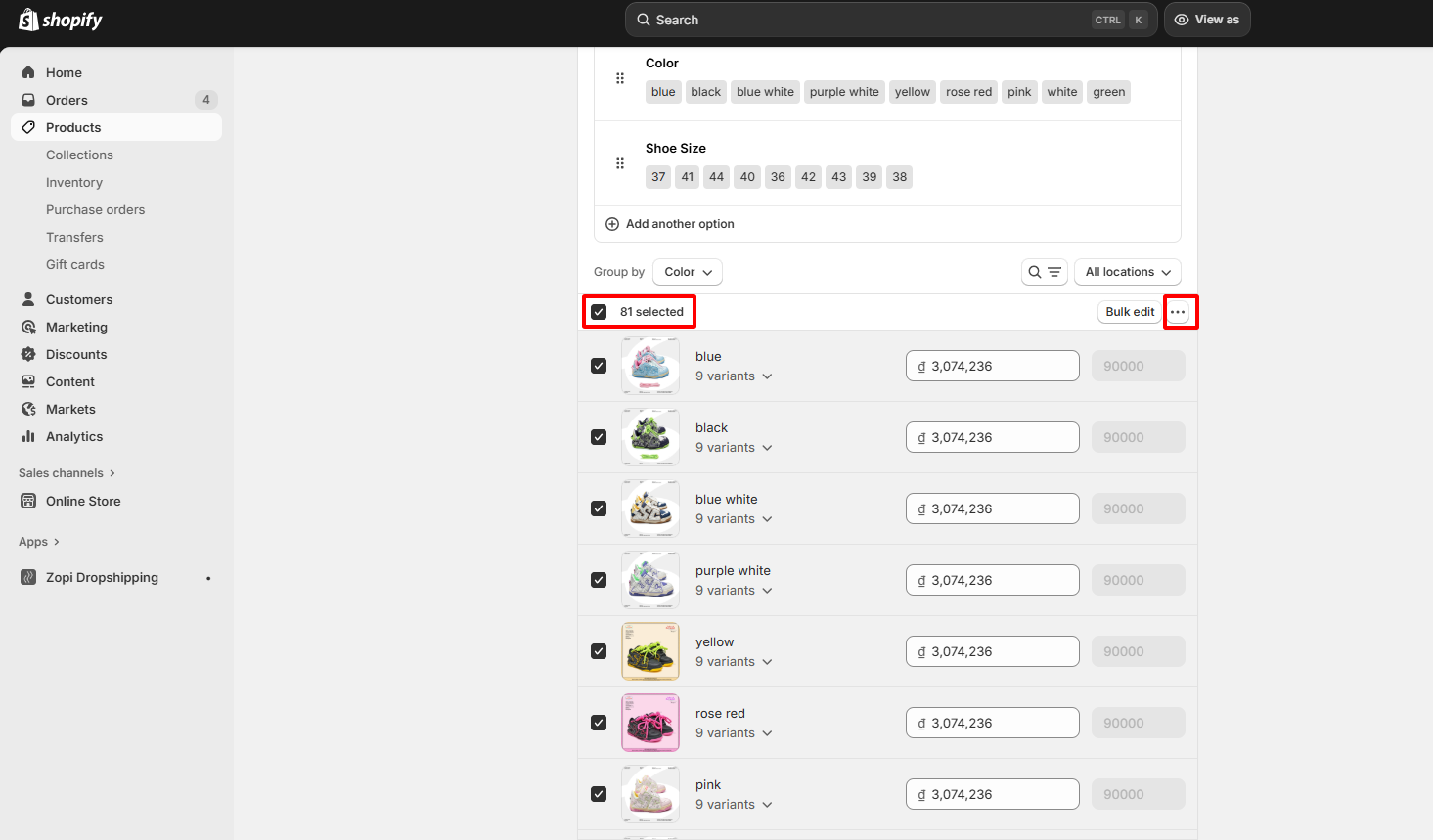Click the plus icon to add another option
Viewport: 1433px width, 840px height.
click(612, 224)
